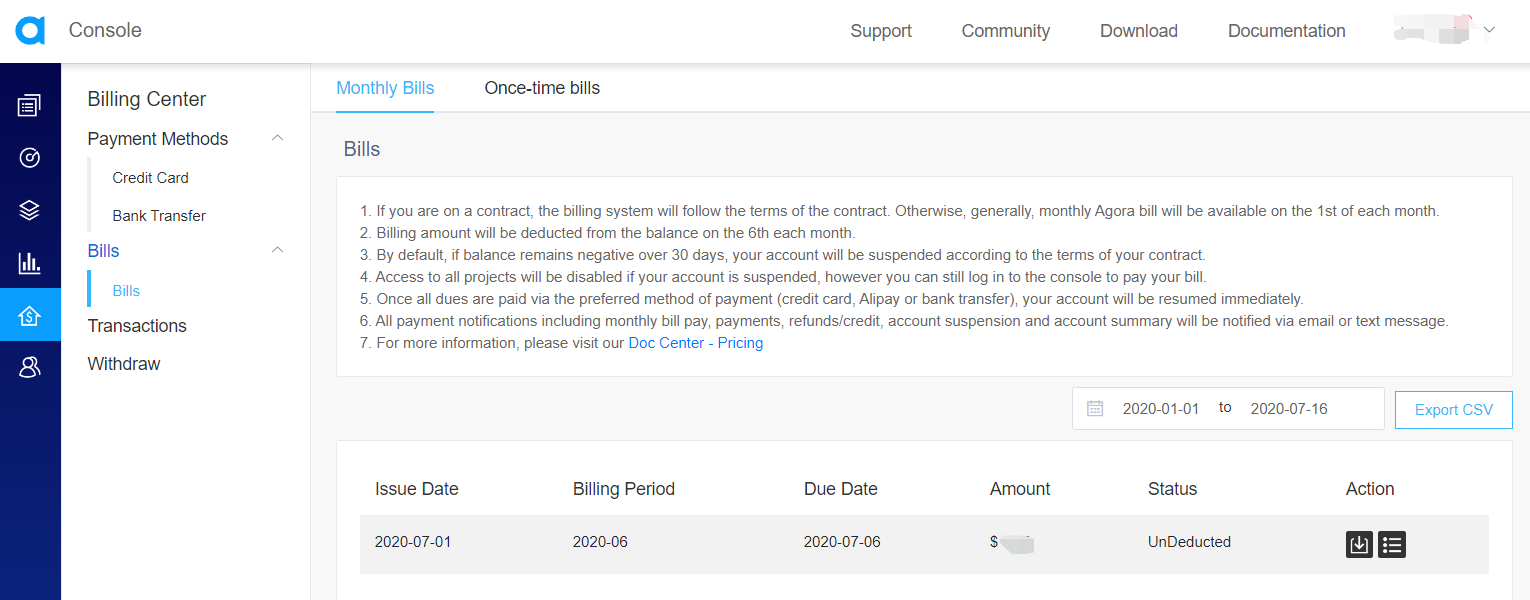Open the usage gauge sidebar icon
This screenshot has height=600, width=1530.
click(30, 157)
